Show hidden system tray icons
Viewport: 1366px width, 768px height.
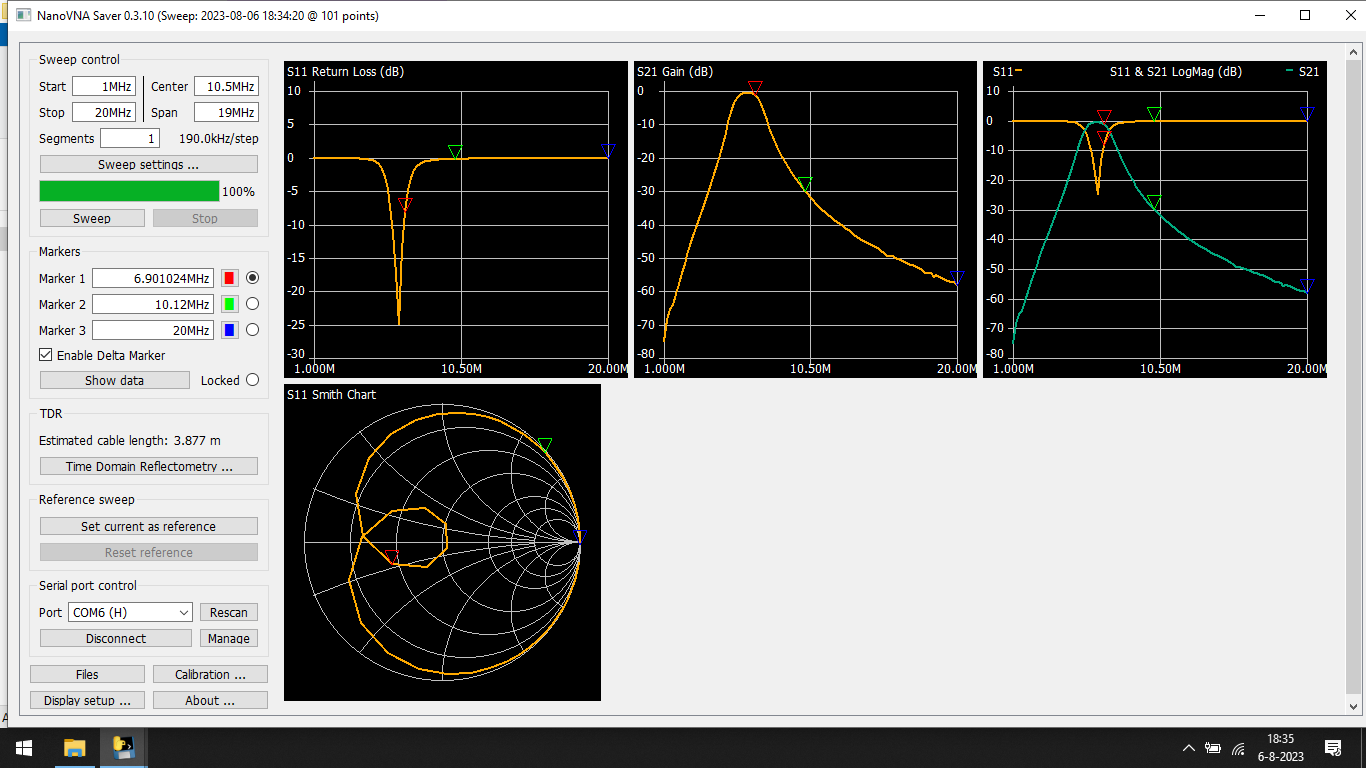(x=1189, y=748)
